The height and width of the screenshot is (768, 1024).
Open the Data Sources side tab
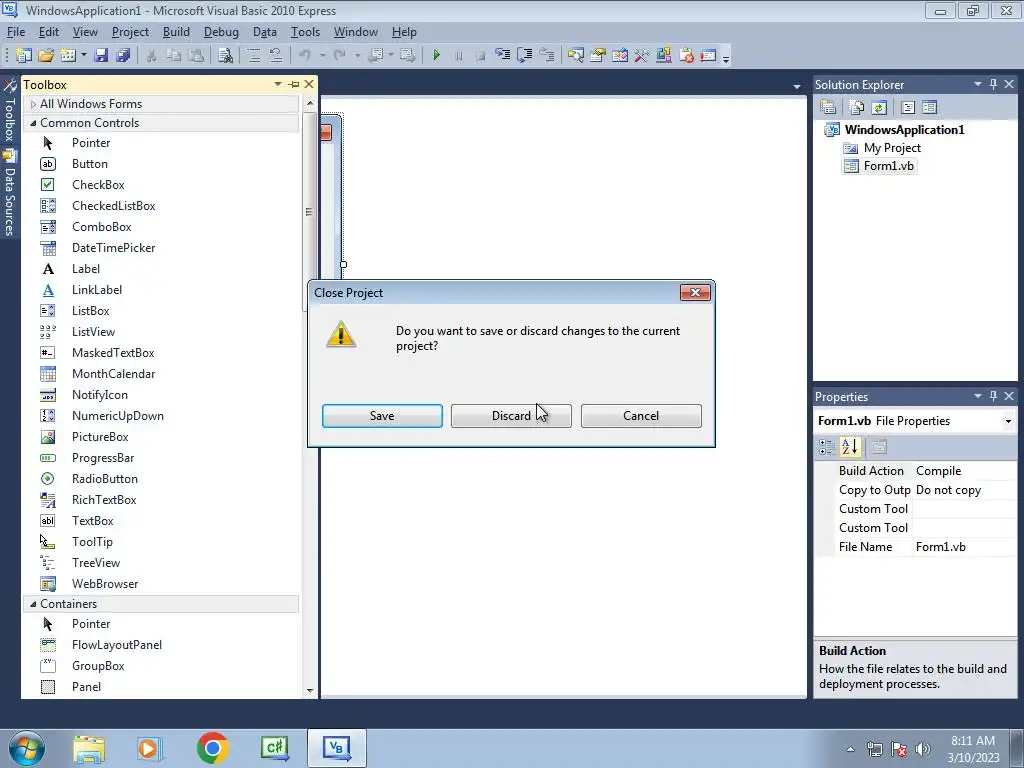tap(9, 194)
